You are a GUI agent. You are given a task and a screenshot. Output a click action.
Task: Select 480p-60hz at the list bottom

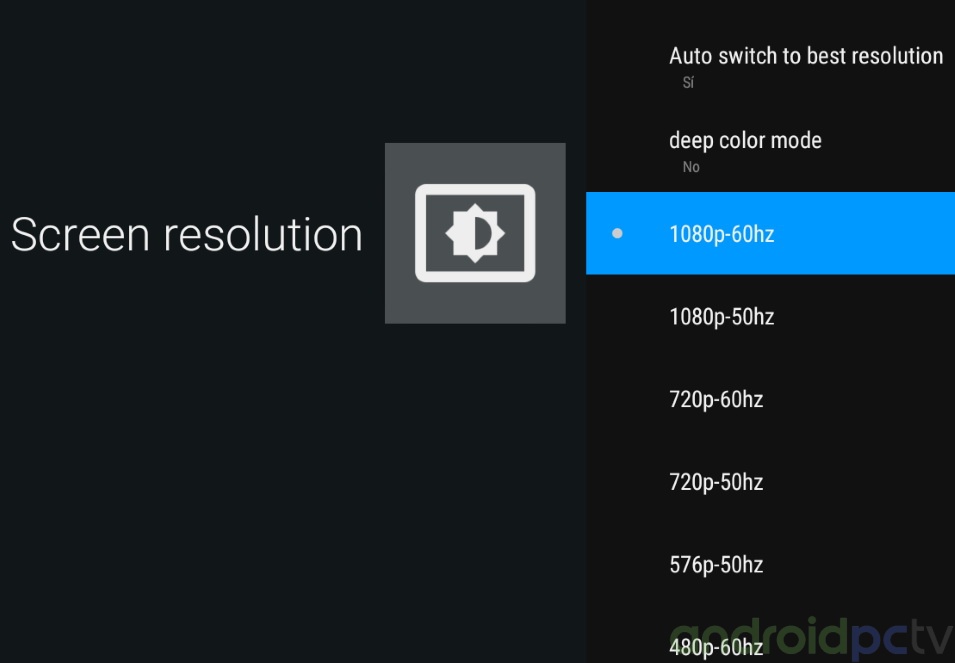tap(716, 646)
